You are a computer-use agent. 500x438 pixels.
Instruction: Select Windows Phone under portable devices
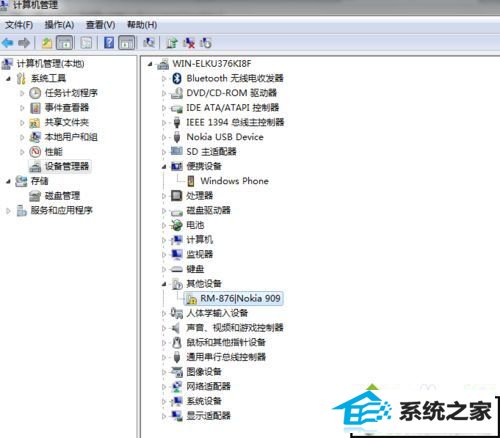tap(234, 181)
